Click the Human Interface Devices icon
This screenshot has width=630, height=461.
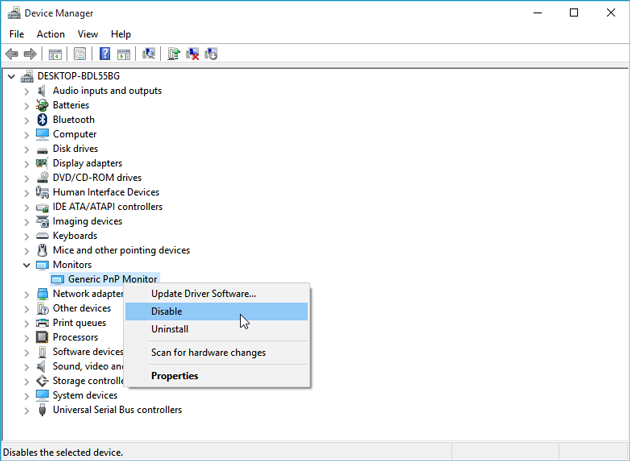coord(42,192)
